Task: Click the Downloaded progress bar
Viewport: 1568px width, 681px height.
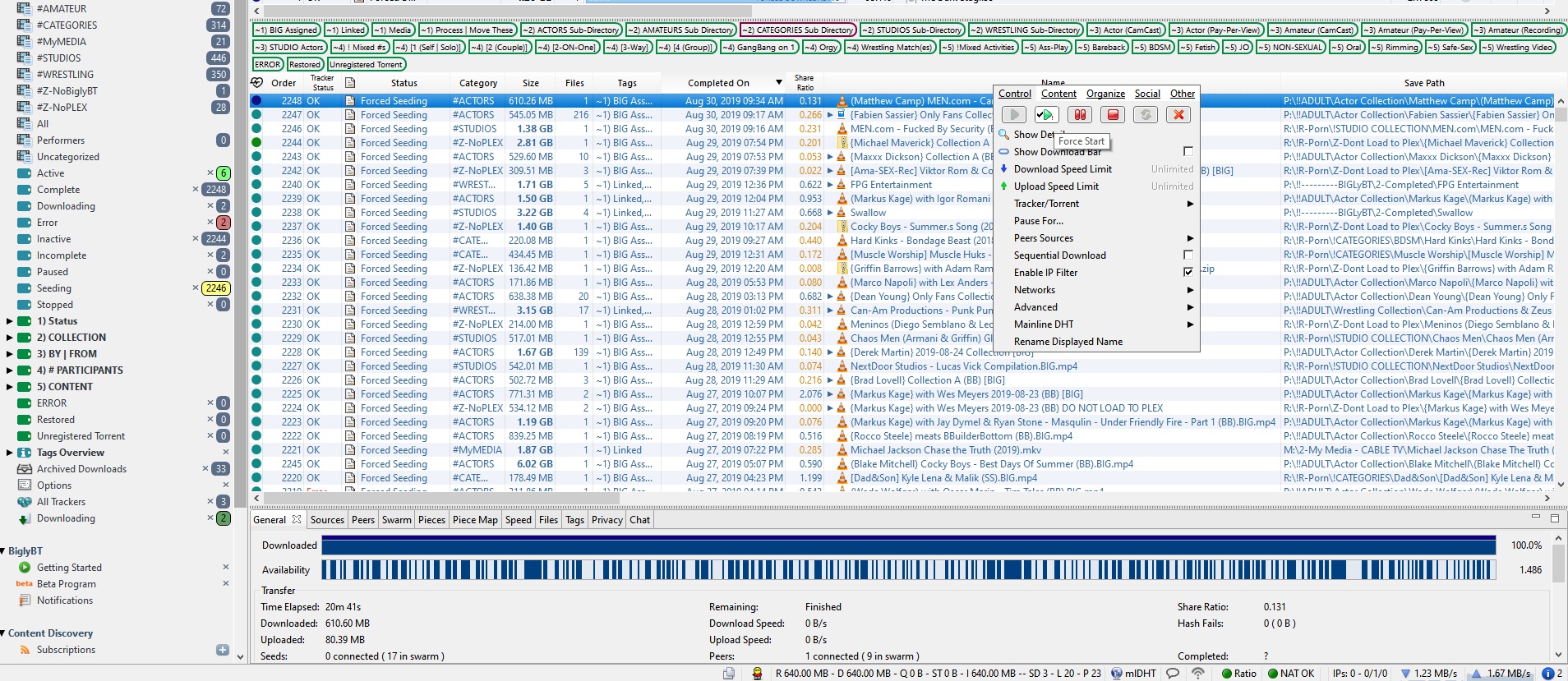Action: pos(908,545)
